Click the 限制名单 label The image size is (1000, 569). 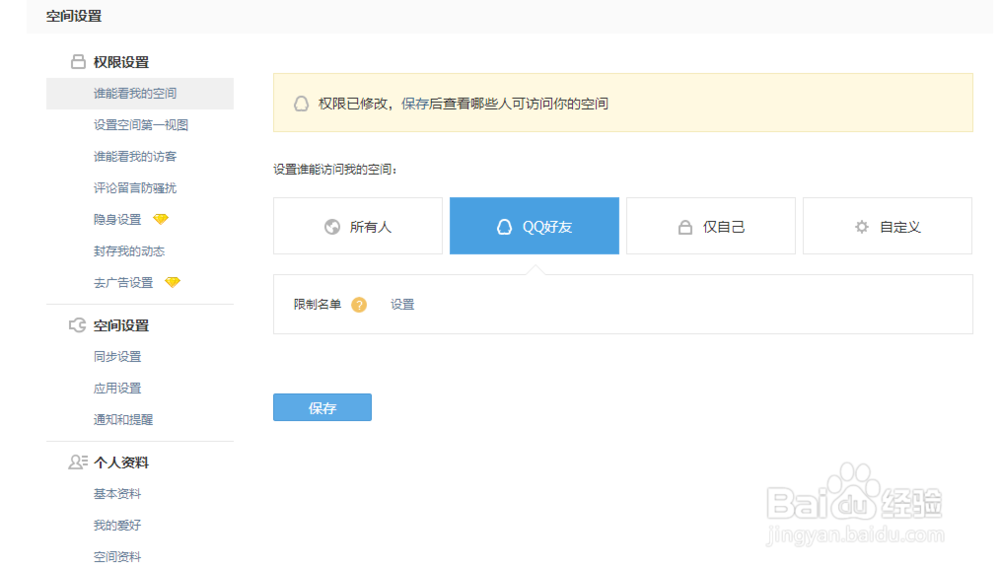pyautogui.click(x=318, y=305)
